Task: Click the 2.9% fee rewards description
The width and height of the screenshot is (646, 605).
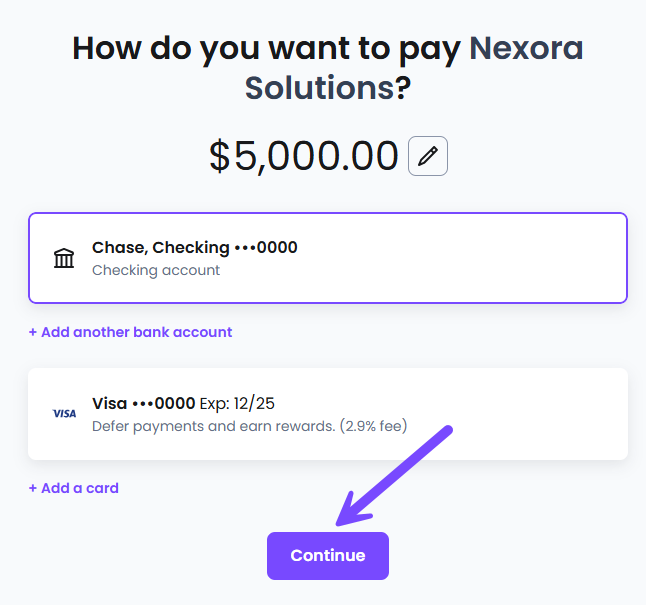Action: (x=249, y=425)
